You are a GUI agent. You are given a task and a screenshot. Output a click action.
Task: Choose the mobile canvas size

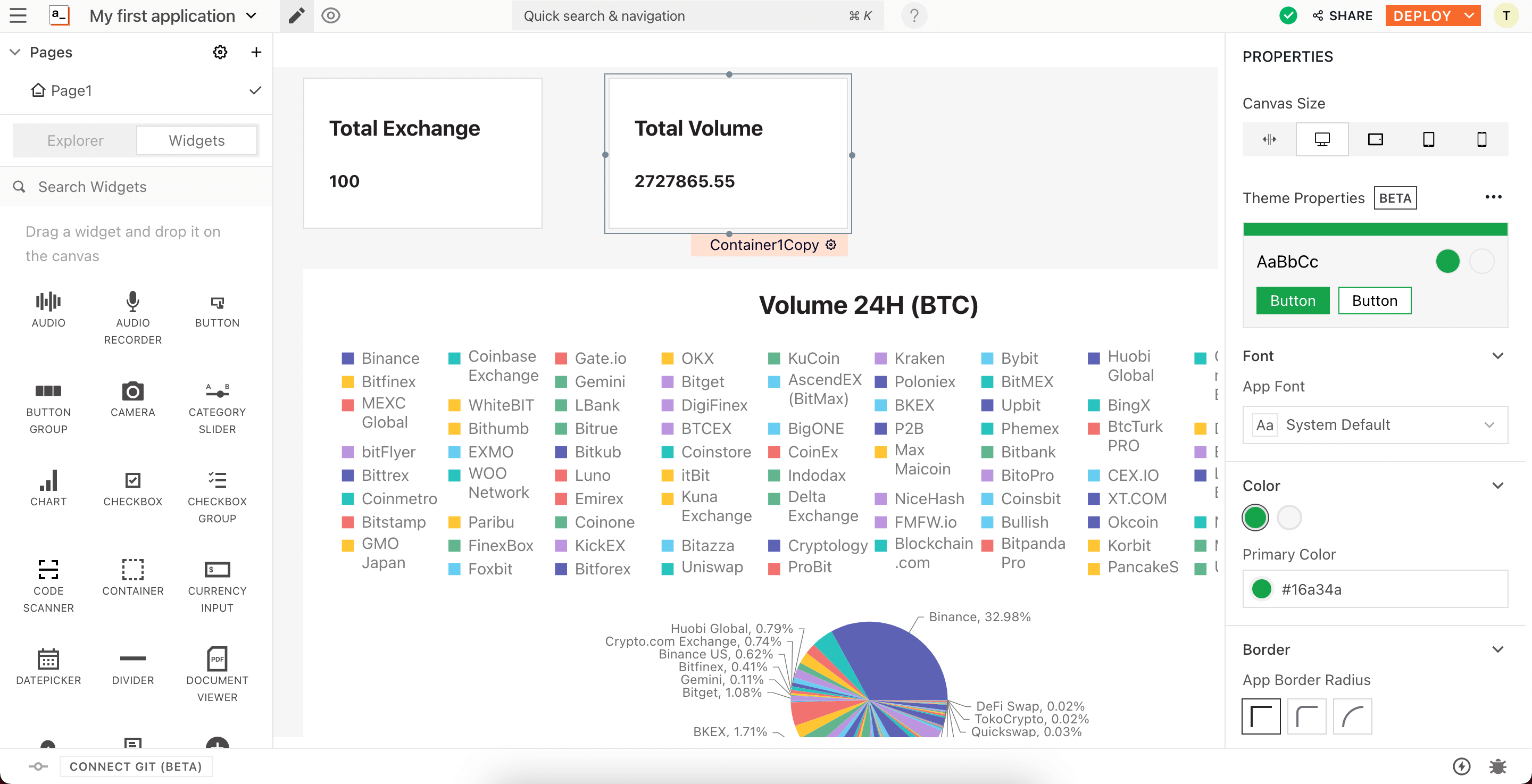click(1481, 139)
